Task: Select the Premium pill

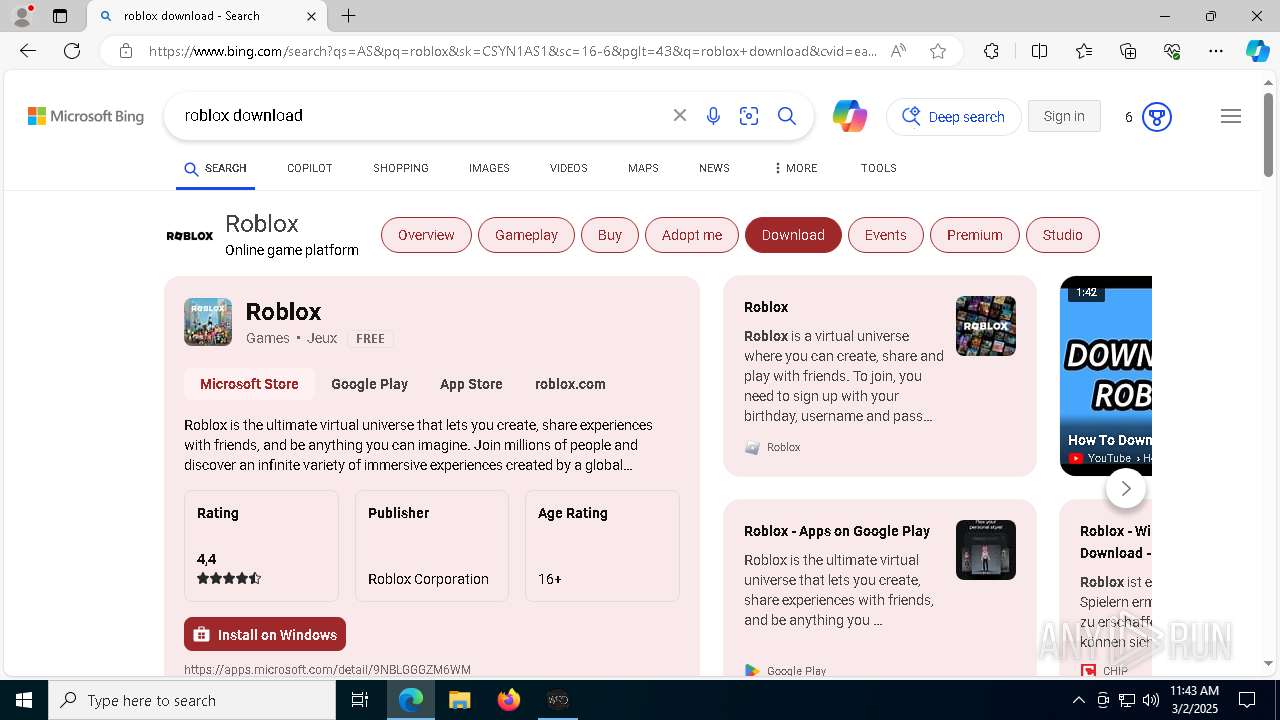Action: (x=975, y=235)
